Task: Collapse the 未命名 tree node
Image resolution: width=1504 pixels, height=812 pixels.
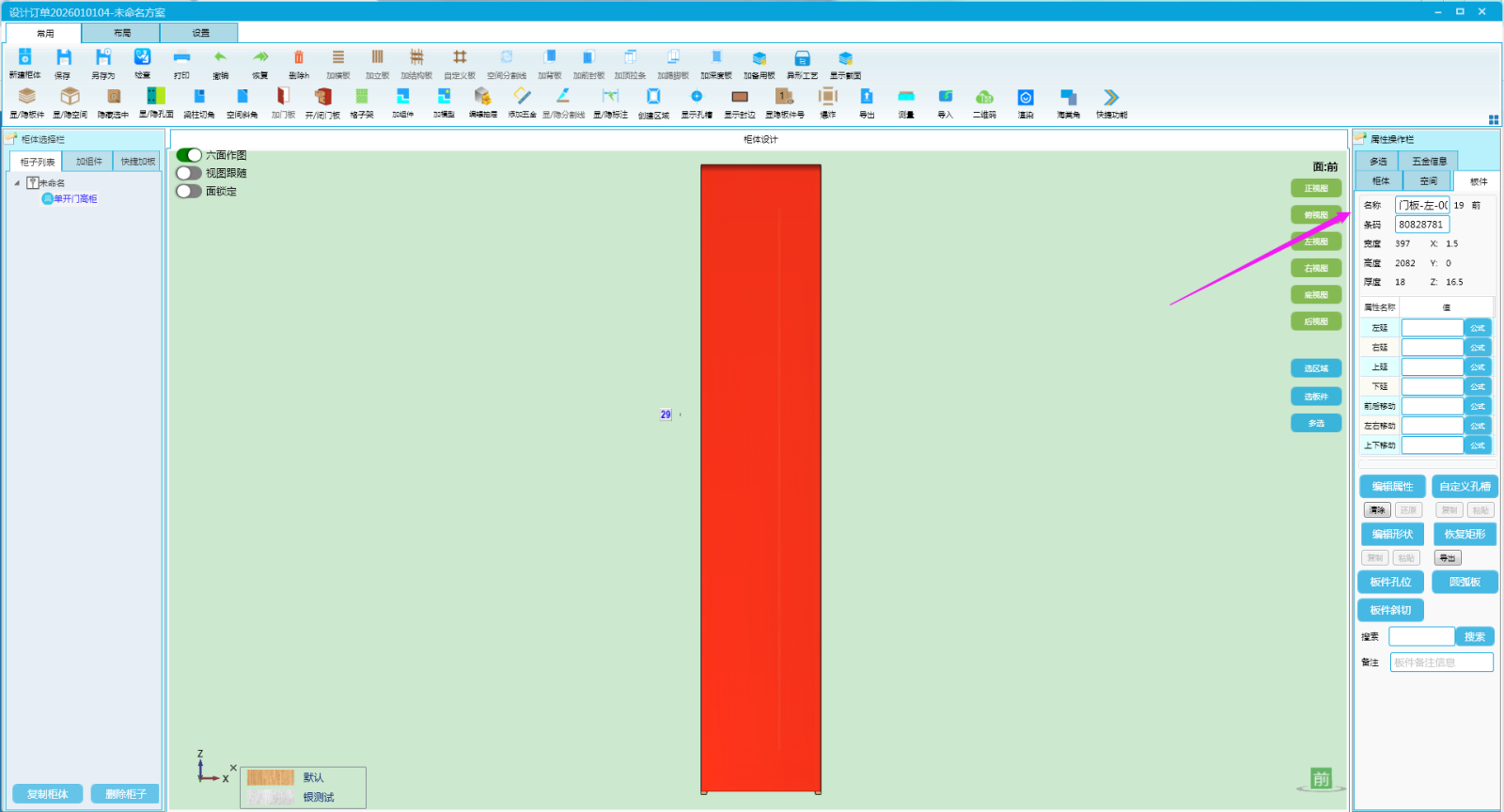Action: click(x=17, y=183)
